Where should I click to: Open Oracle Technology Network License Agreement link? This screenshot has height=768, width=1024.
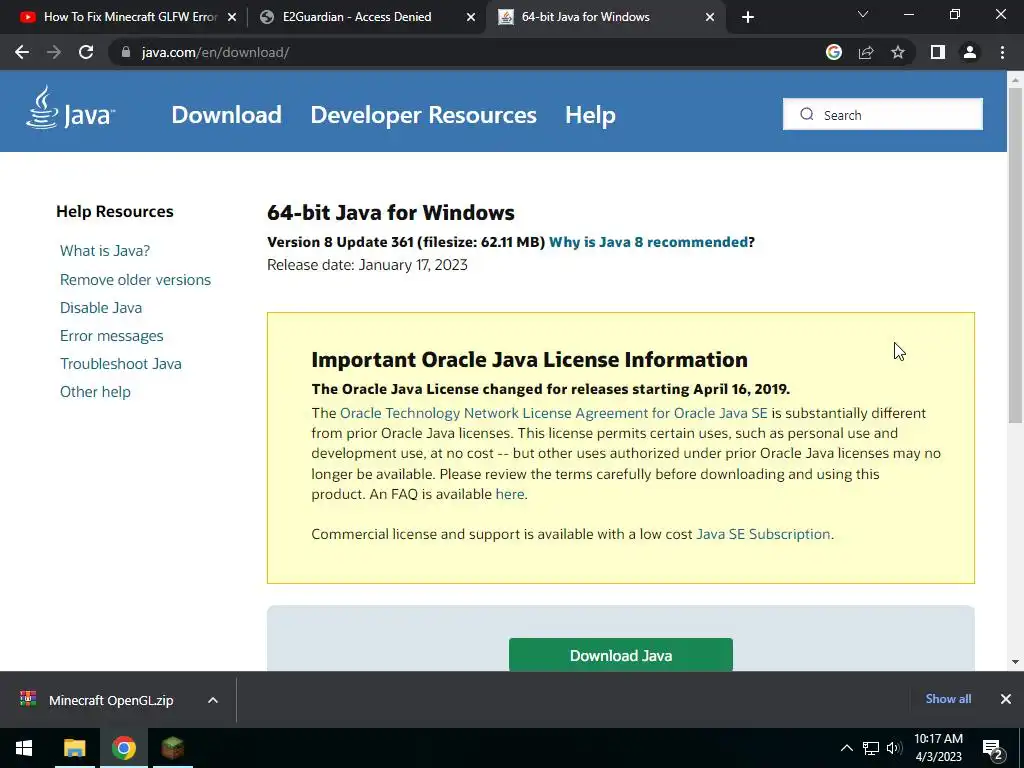tap(554, 413)
